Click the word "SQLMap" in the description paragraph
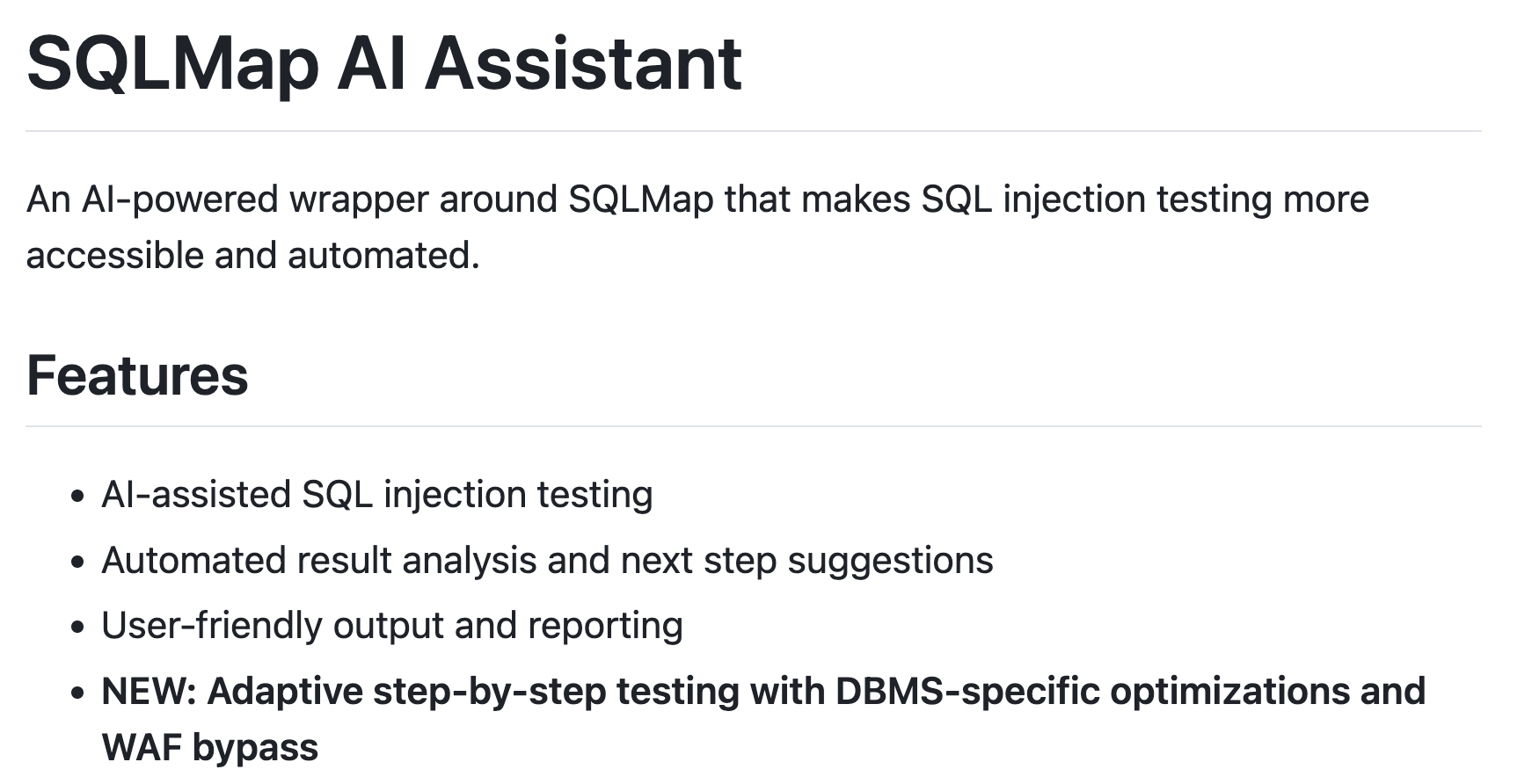 tap(640, 200)
